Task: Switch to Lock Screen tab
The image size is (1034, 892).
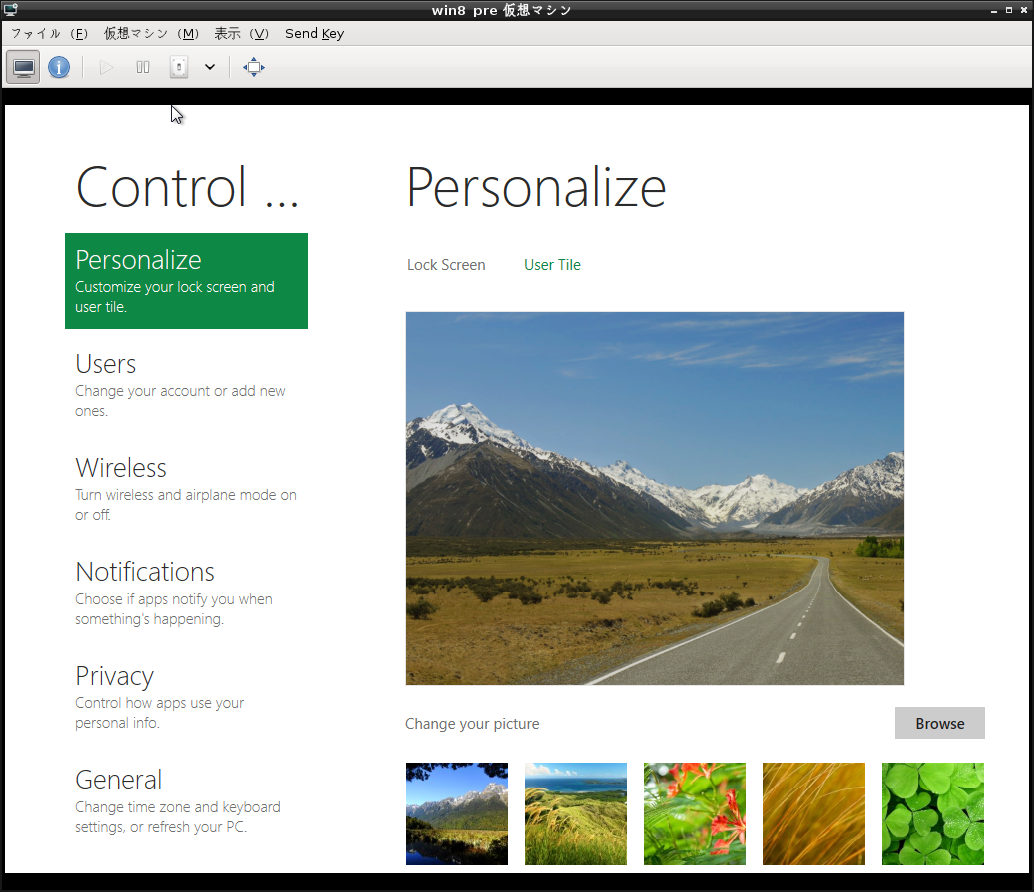Action: [x=446, y=265]
